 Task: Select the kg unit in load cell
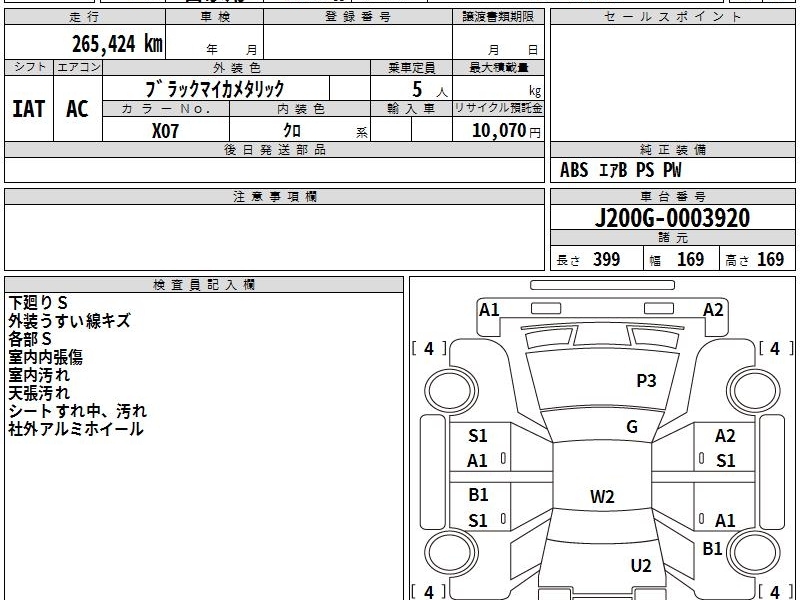pyautogui.click(x=535, y=91)
